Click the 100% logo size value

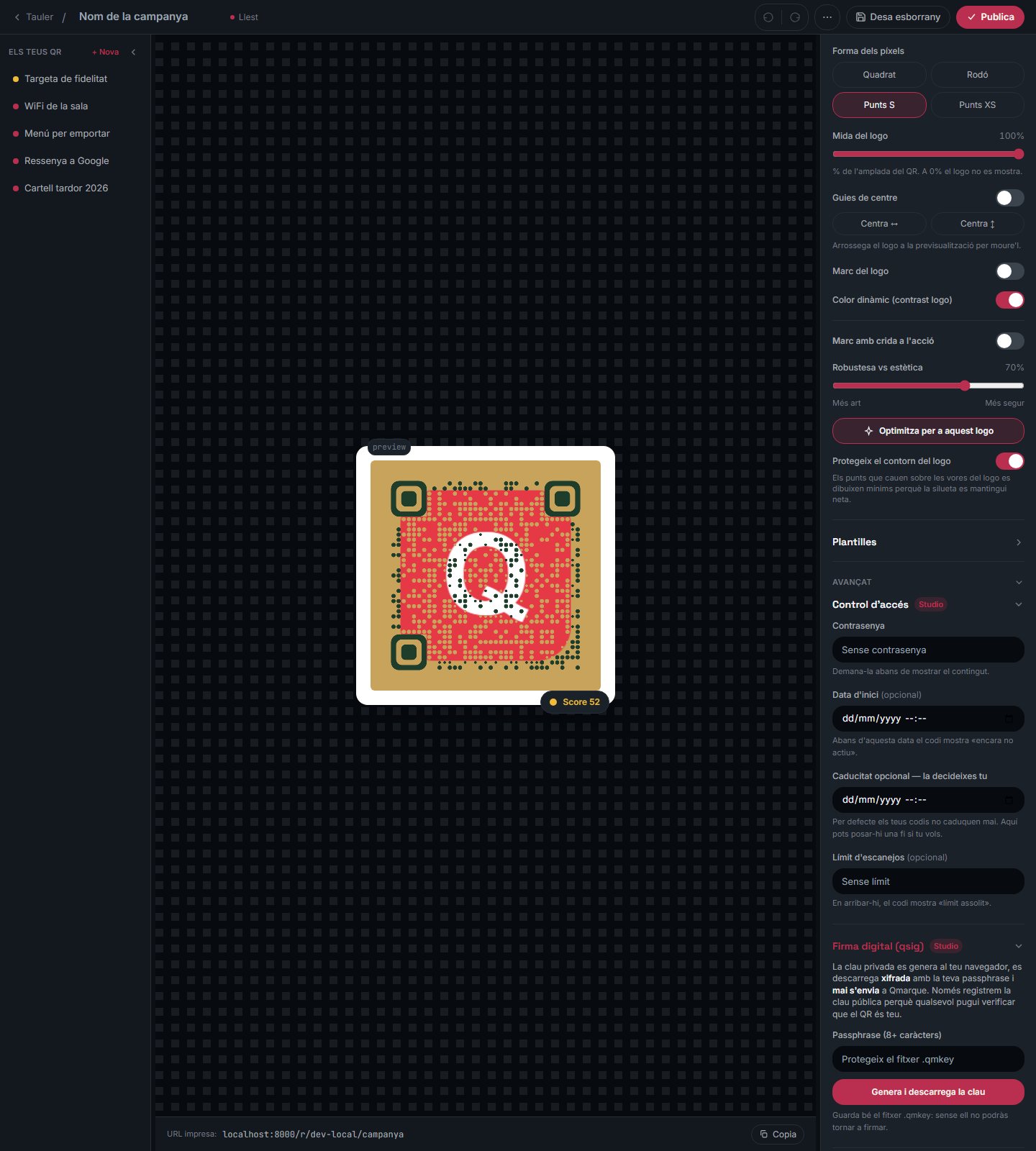point(1012,136)
